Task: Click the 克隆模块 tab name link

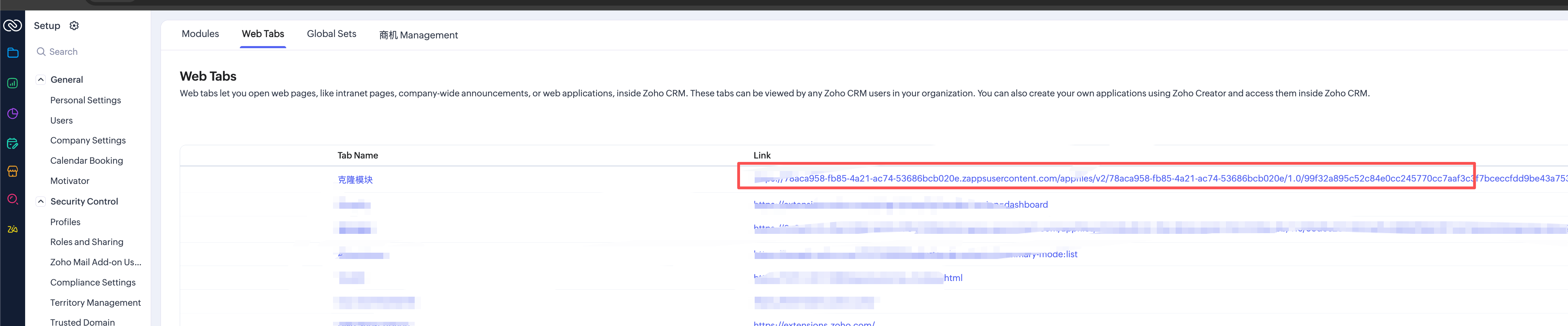Action: pyautogui.click(x=355, y=179)
